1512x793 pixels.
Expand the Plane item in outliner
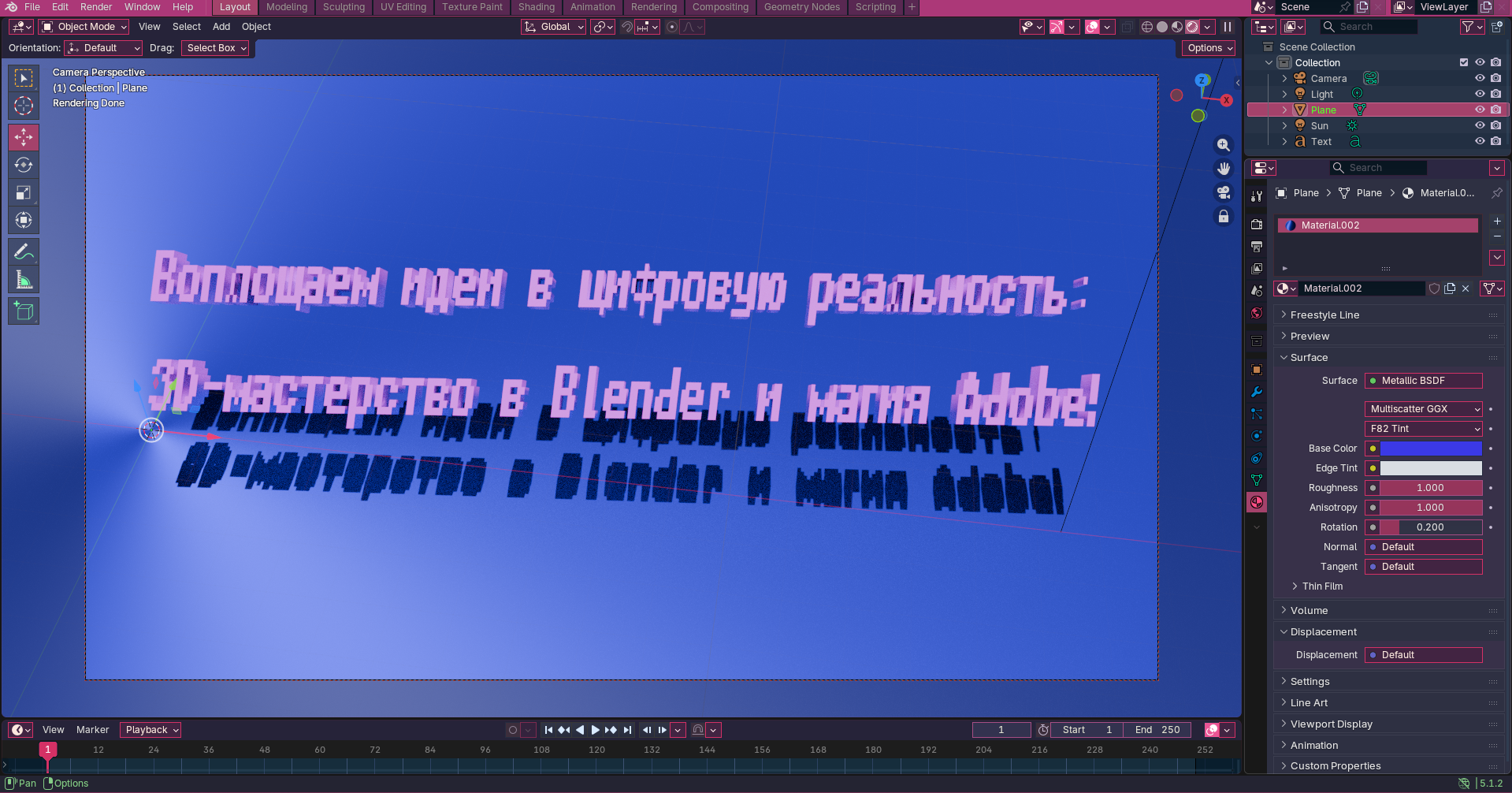click(1284, 110)
